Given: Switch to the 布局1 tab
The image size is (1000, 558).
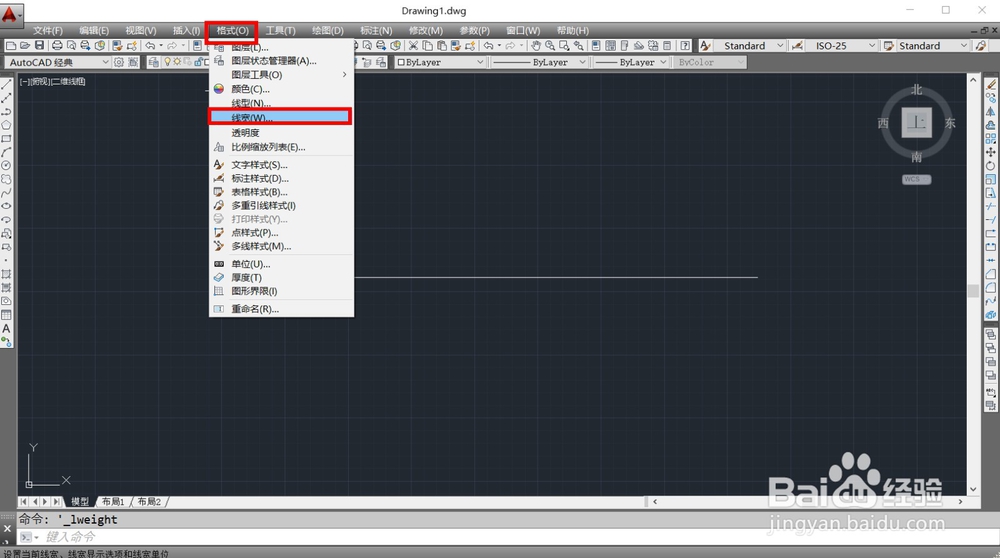Looking at the screenshot, I should pyautogui.click(x=113, y=502).
